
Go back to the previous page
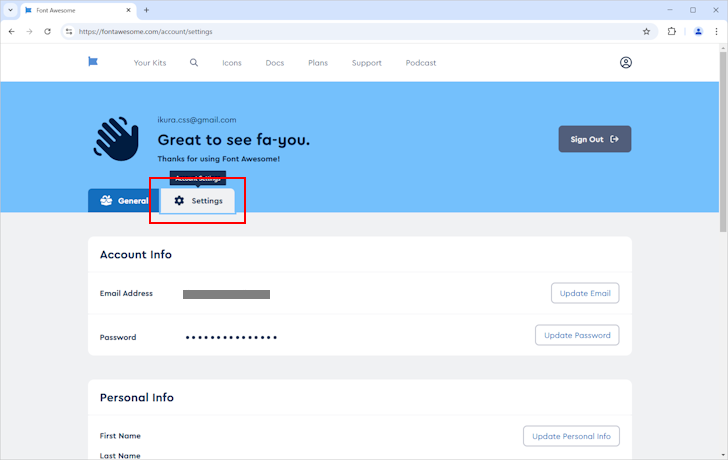tap(11, 31)
